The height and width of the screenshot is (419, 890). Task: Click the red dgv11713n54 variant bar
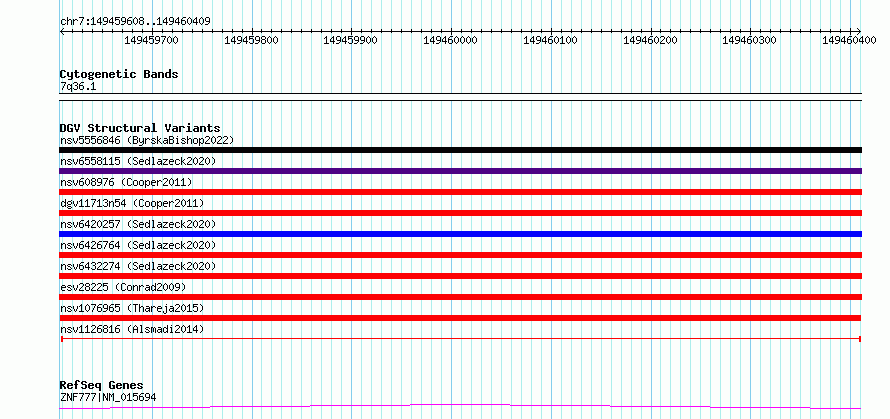point(460,213)
